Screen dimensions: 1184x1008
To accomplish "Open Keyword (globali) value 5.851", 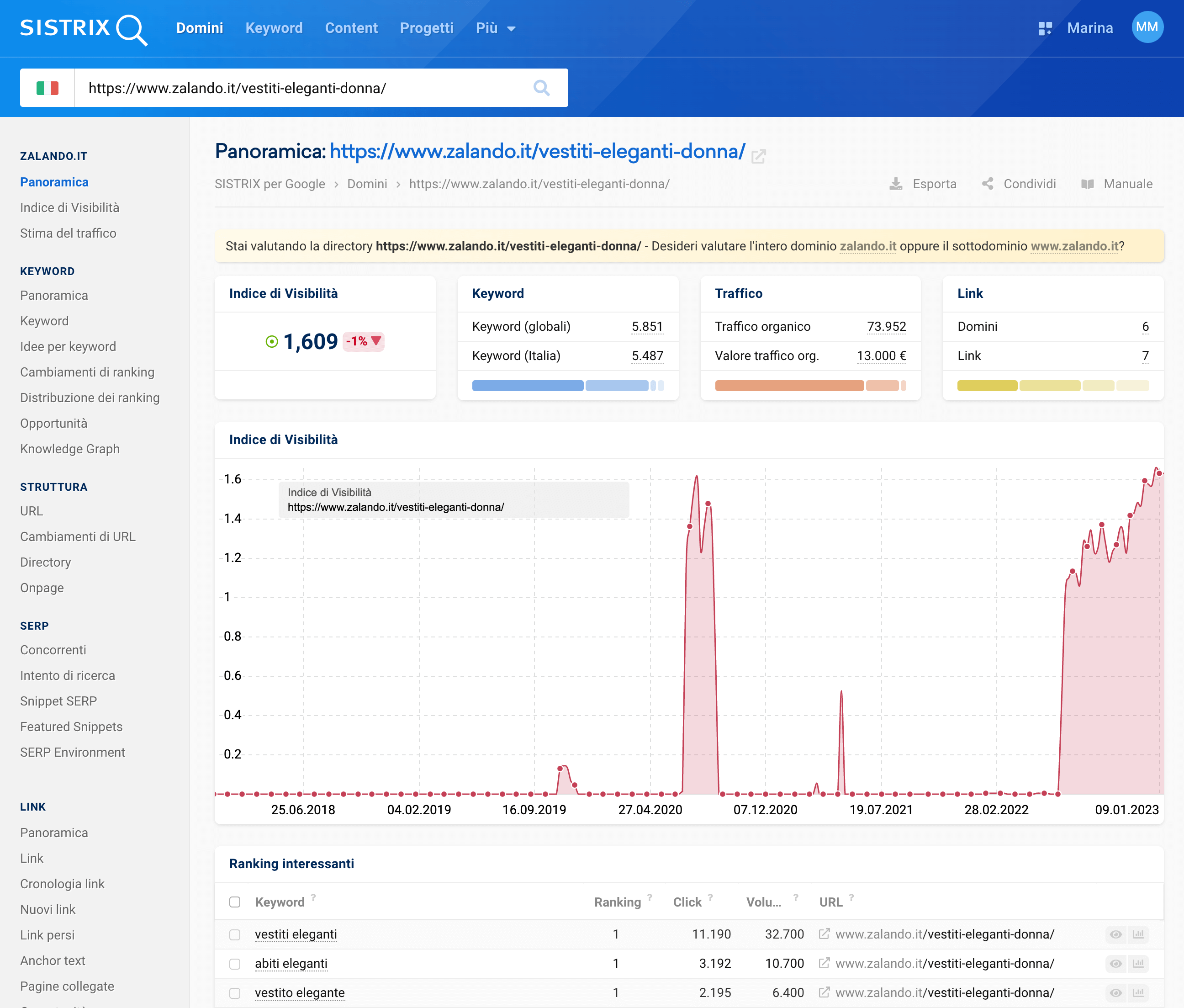I will [647, 326].
